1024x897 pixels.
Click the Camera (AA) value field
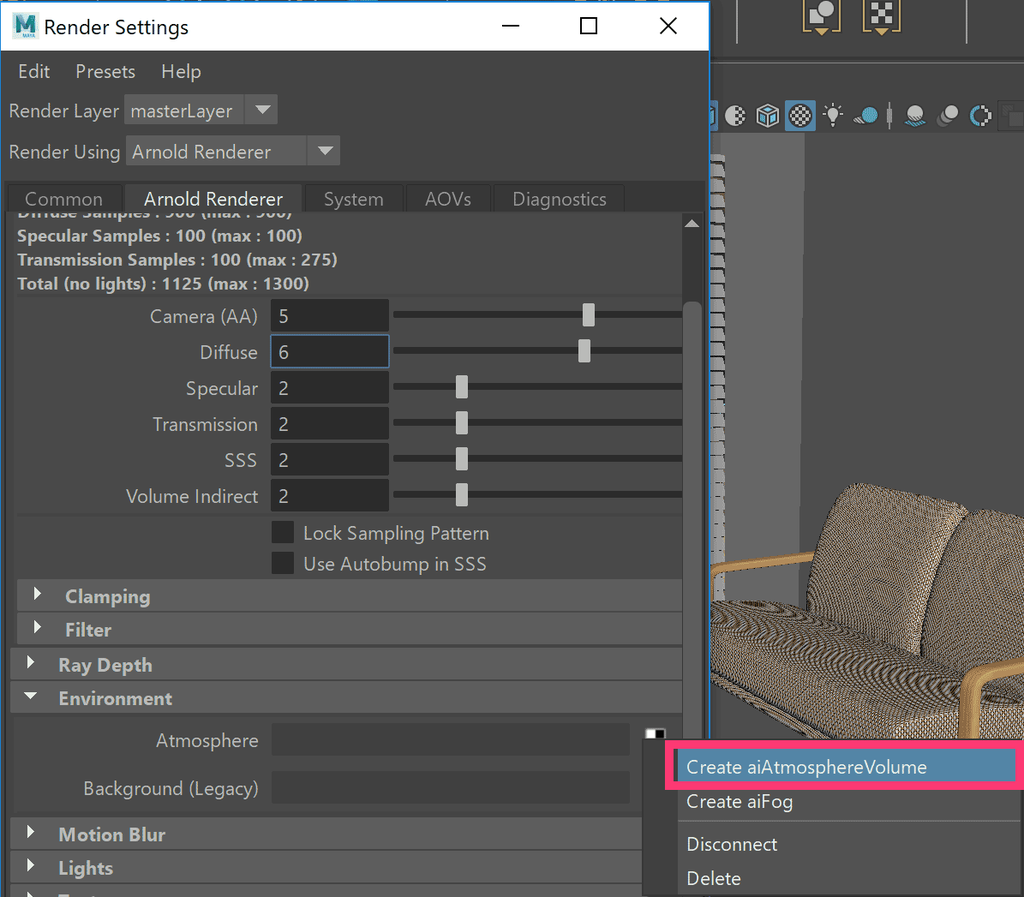[x=330, y=316]
